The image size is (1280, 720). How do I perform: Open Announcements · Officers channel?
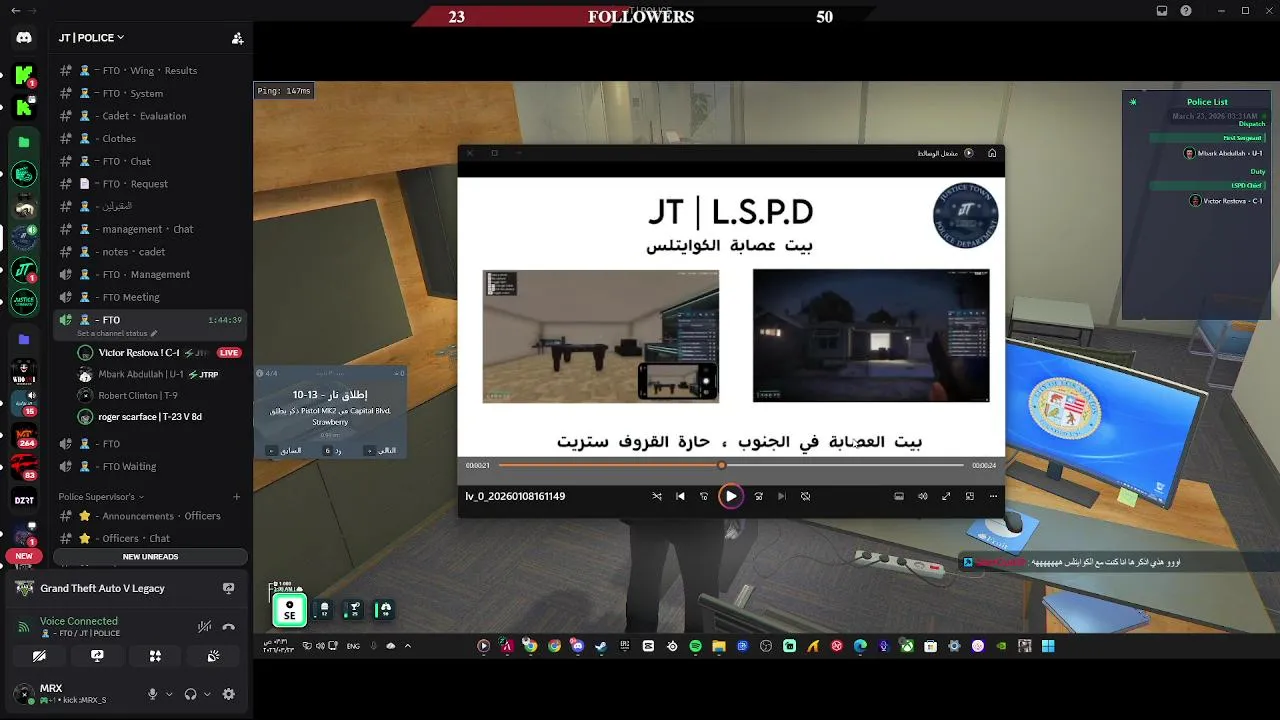[150, 516]
